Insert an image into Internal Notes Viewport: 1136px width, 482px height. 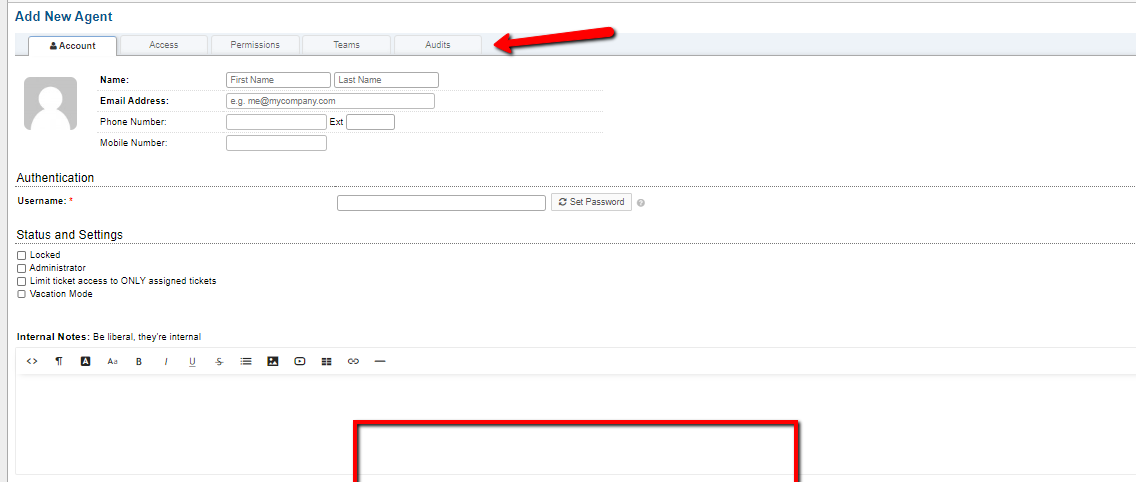[273, 361]
